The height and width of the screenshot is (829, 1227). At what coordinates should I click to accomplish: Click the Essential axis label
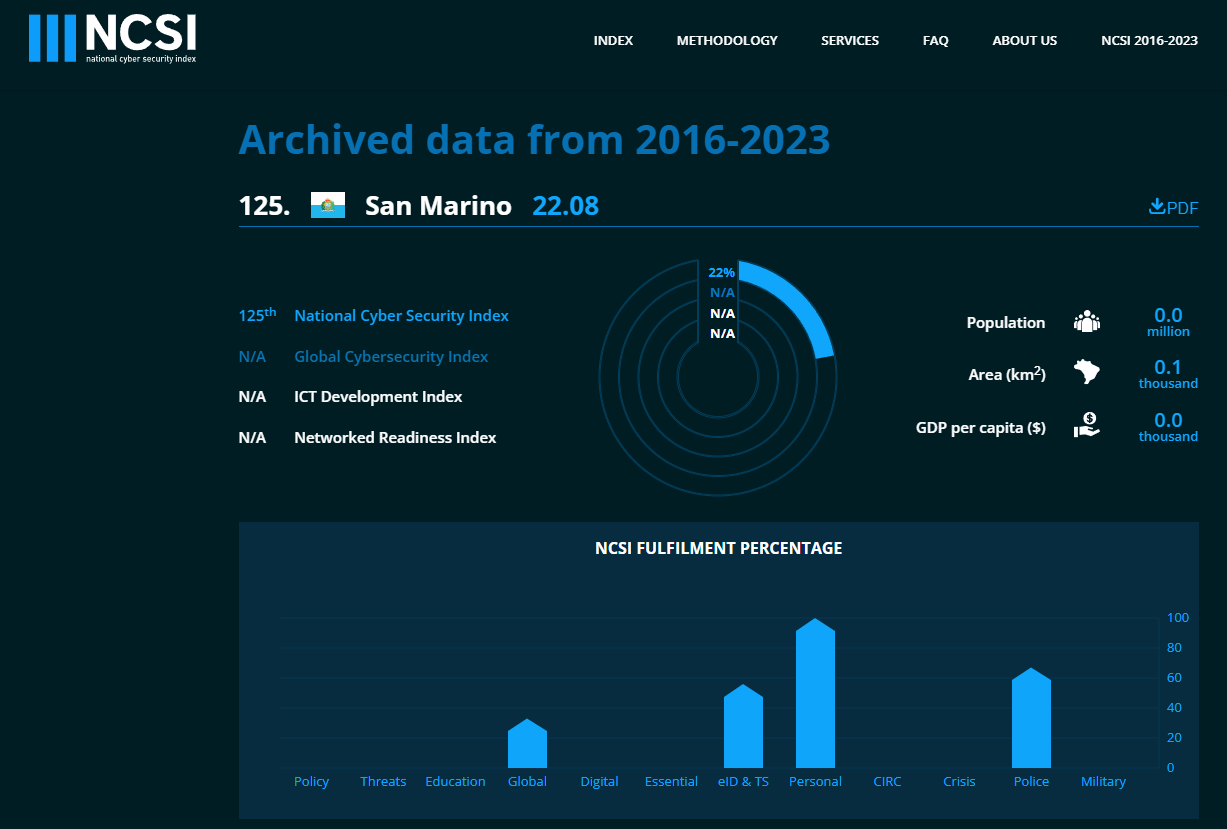671,782
